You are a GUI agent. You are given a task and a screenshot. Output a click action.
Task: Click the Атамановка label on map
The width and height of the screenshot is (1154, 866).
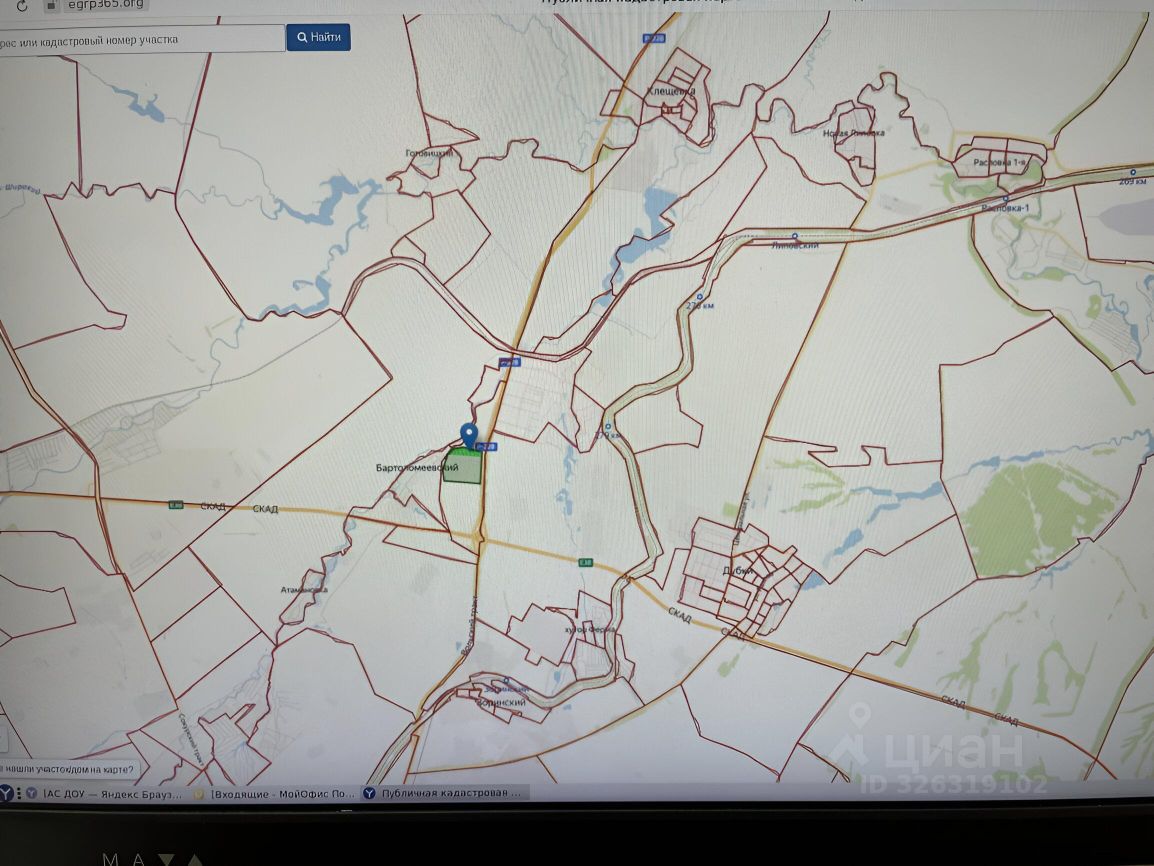(304, 590)
